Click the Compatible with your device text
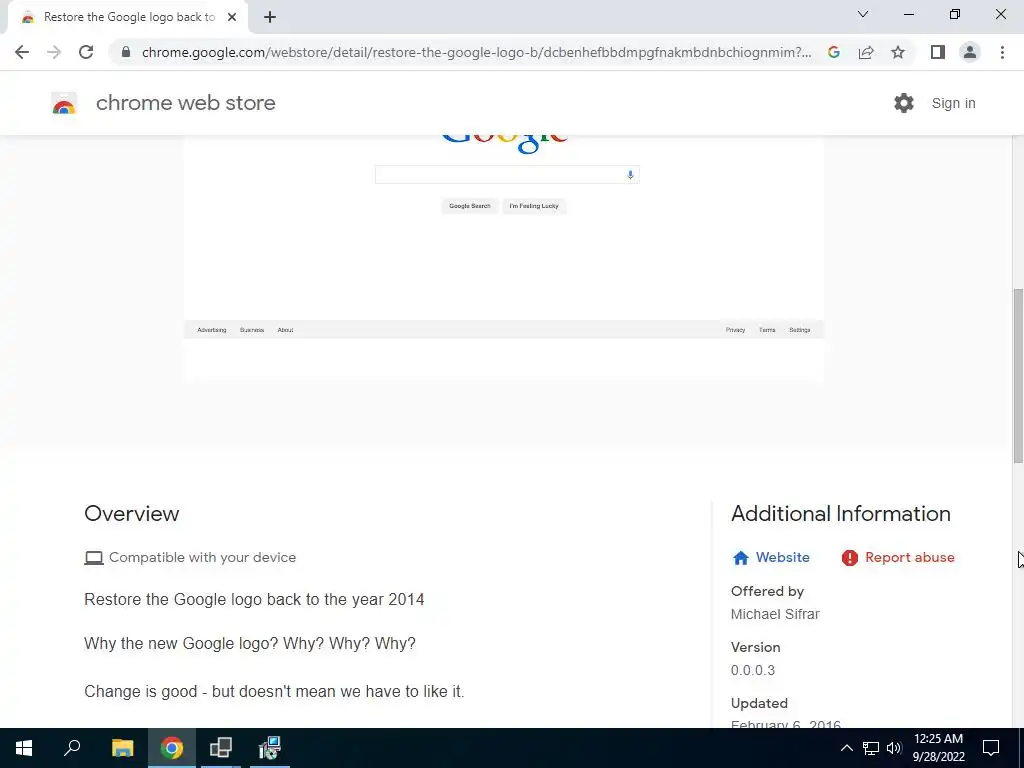The height and width of the screenshot is (768, 1024). coord(202,558)
